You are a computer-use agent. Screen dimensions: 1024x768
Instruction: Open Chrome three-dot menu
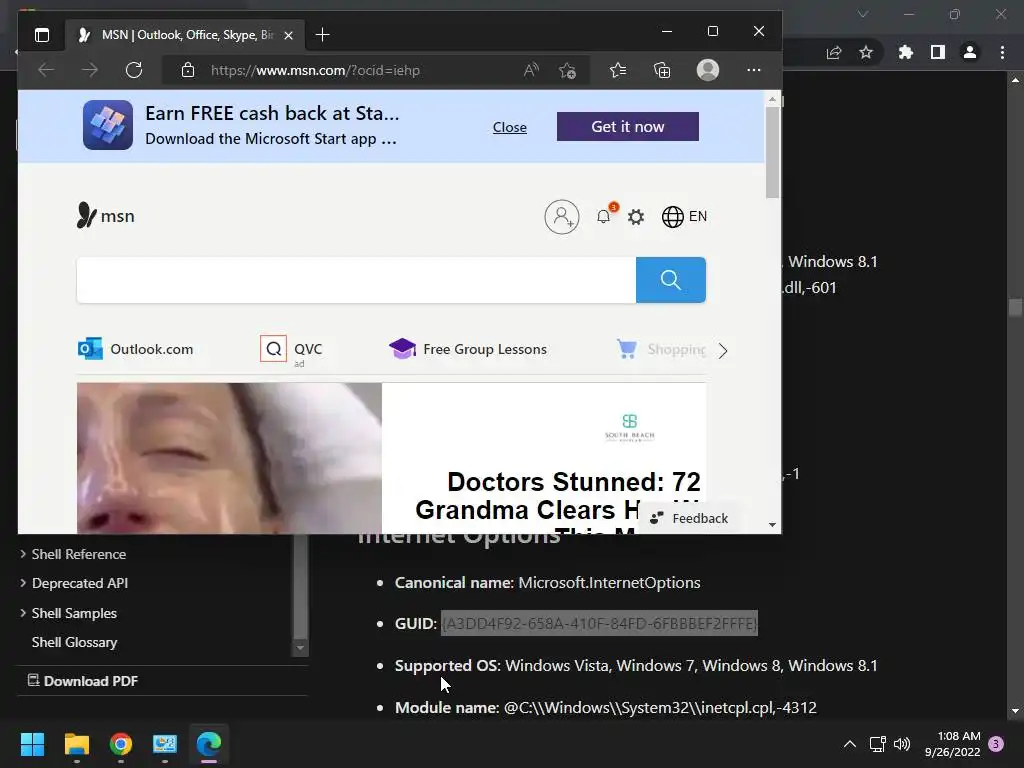point(1002,52)
